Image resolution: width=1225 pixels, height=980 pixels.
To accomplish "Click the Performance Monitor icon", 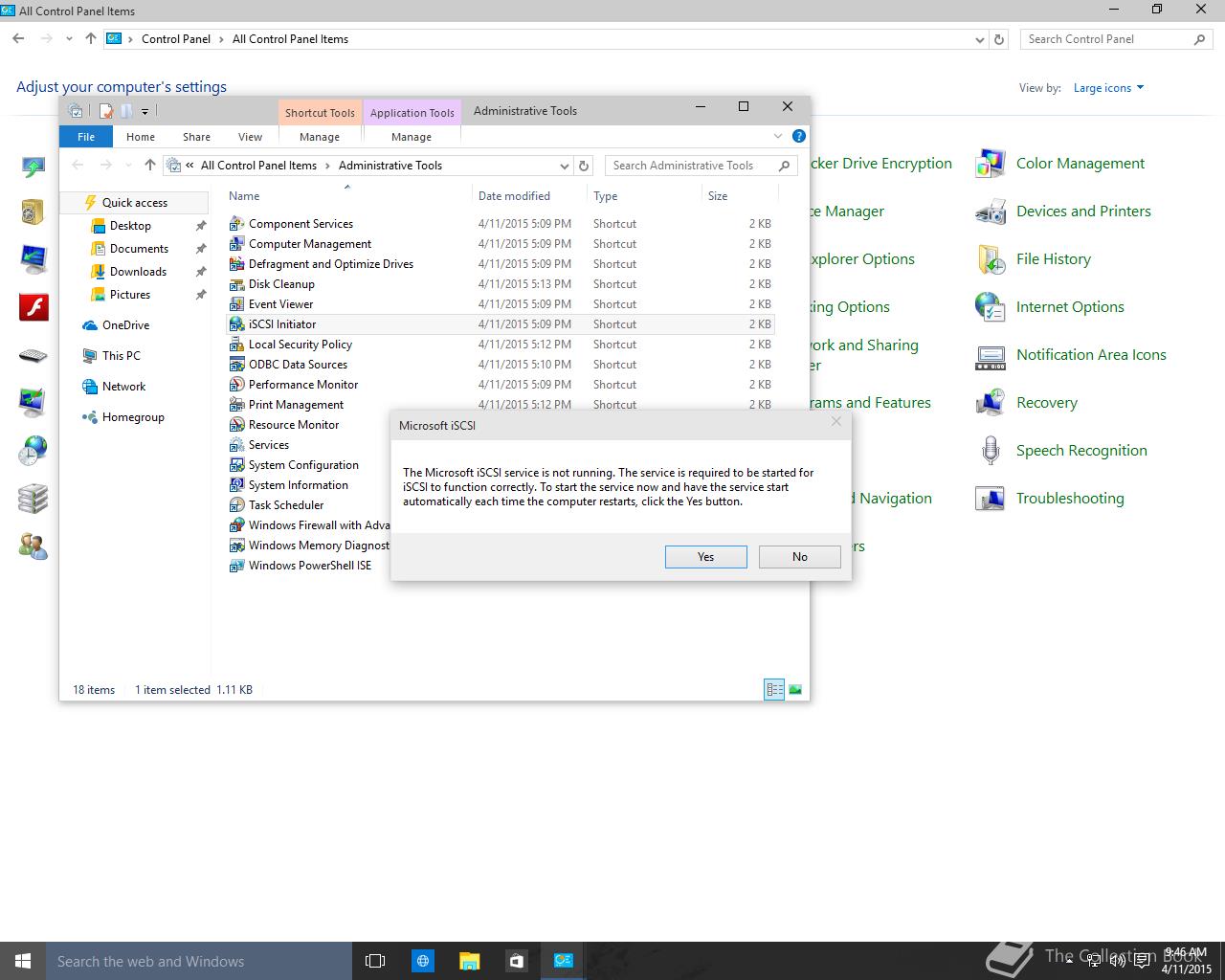I will click(x=236, y=385).
